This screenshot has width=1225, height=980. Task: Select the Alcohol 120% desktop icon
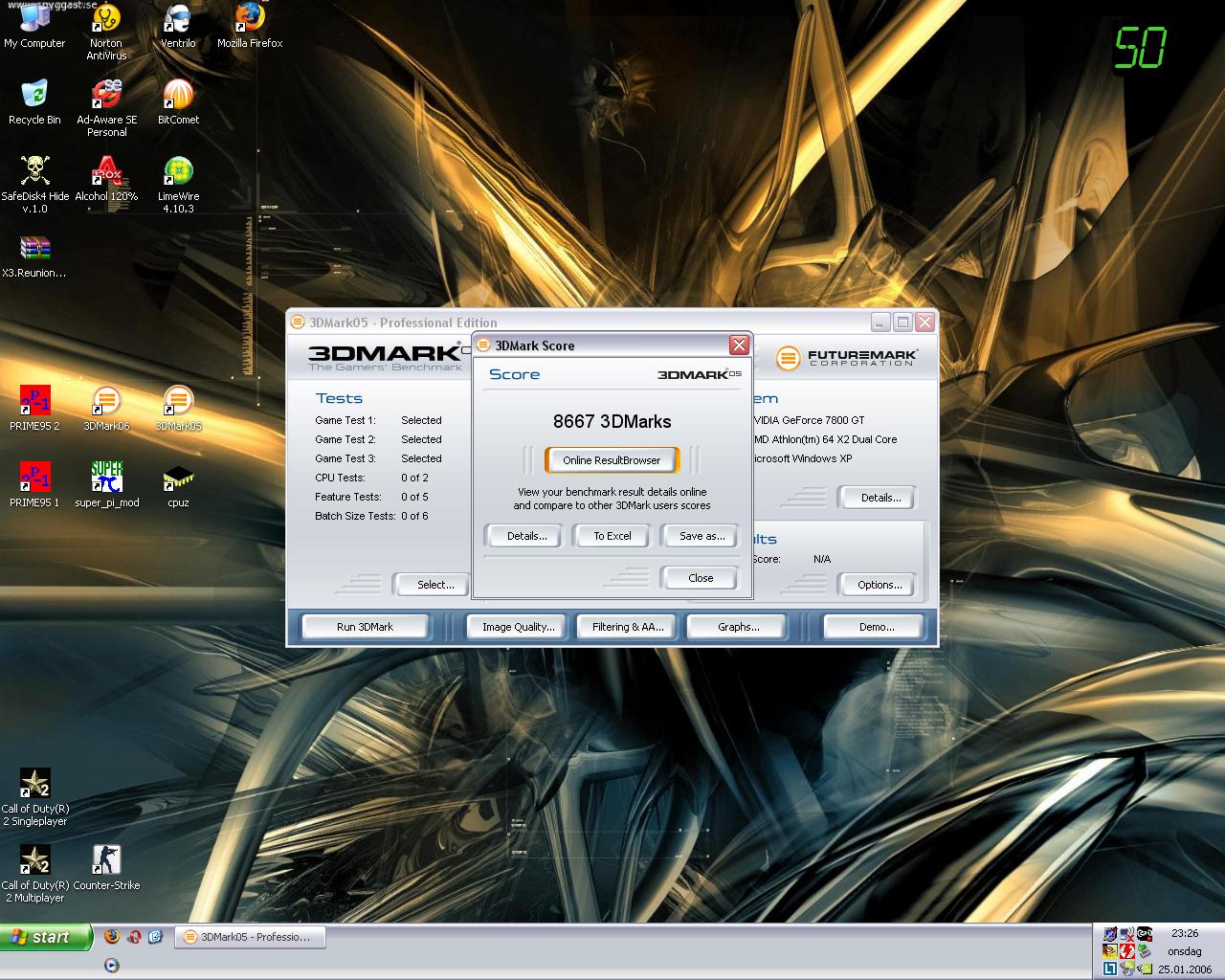106,179
